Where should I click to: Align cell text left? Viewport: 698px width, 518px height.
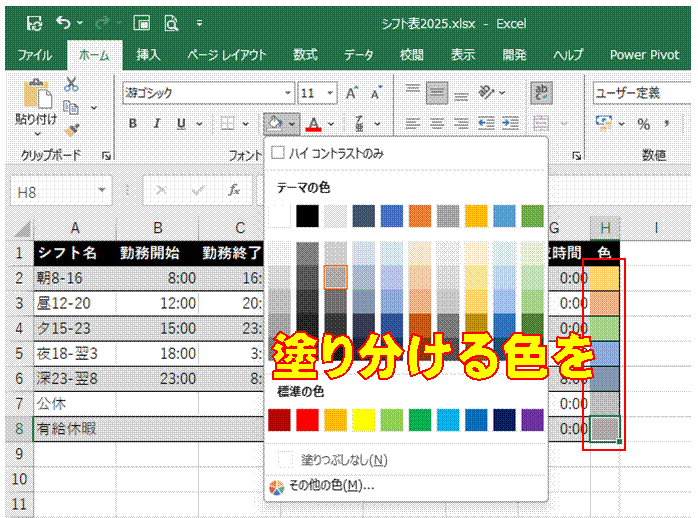pyautogui.click(x=413, y=123)
